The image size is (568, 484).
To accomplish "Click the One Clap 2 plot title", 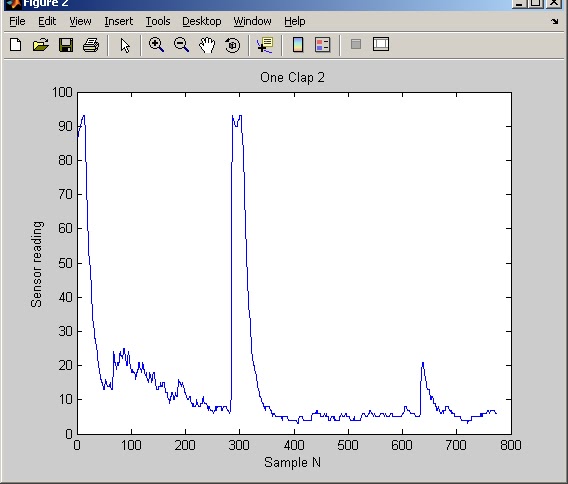I will pyautogui.click(x=292, y=78).
